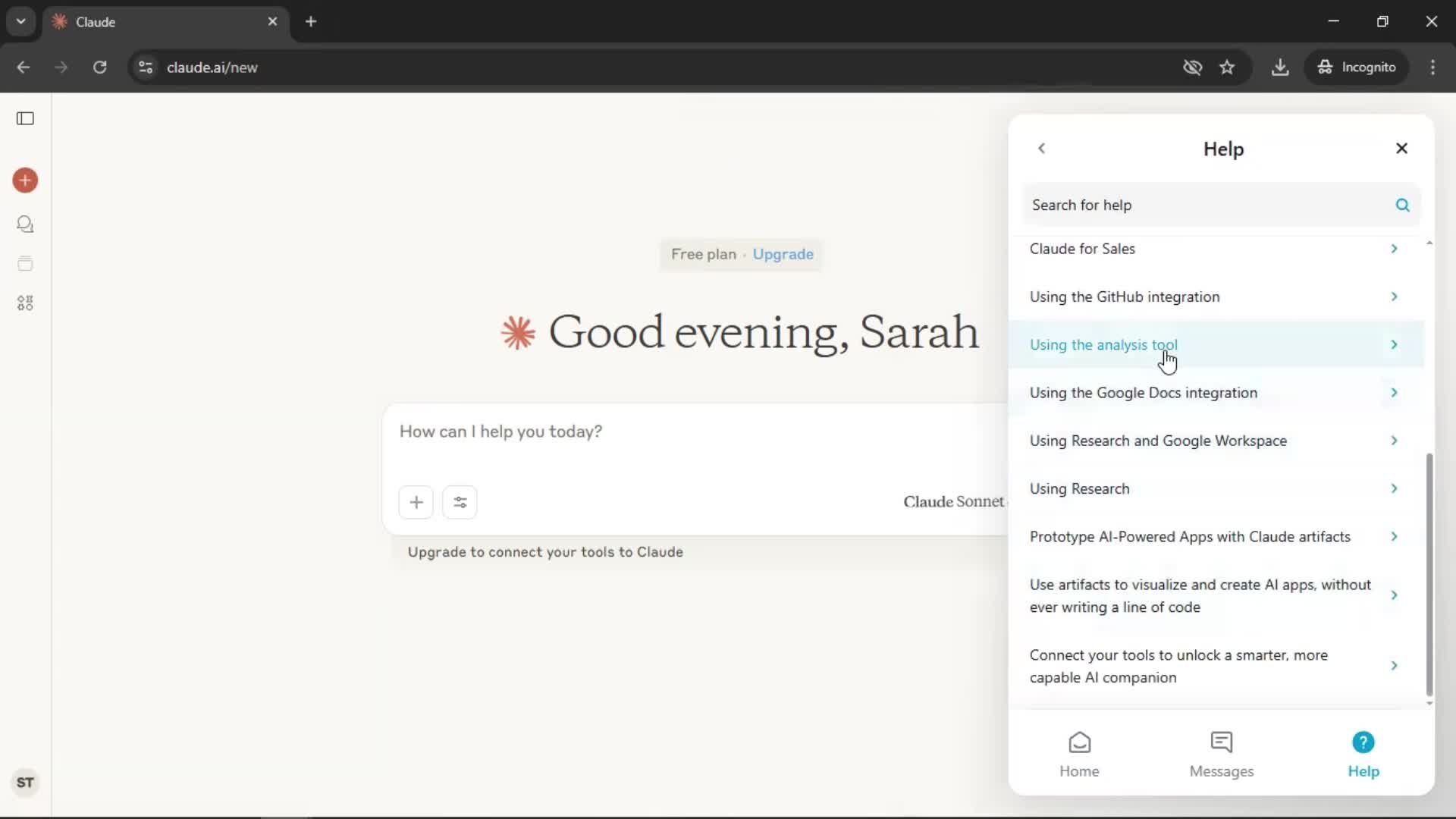Open Using Research and Google Workspace article

tap(1216, 441)
